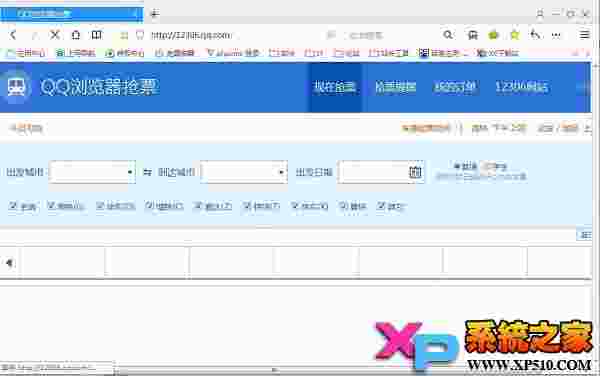Viewport: 600px width, 376px height.
Task: Go back with the browser back arrow
Action: [x=13, y=35]
